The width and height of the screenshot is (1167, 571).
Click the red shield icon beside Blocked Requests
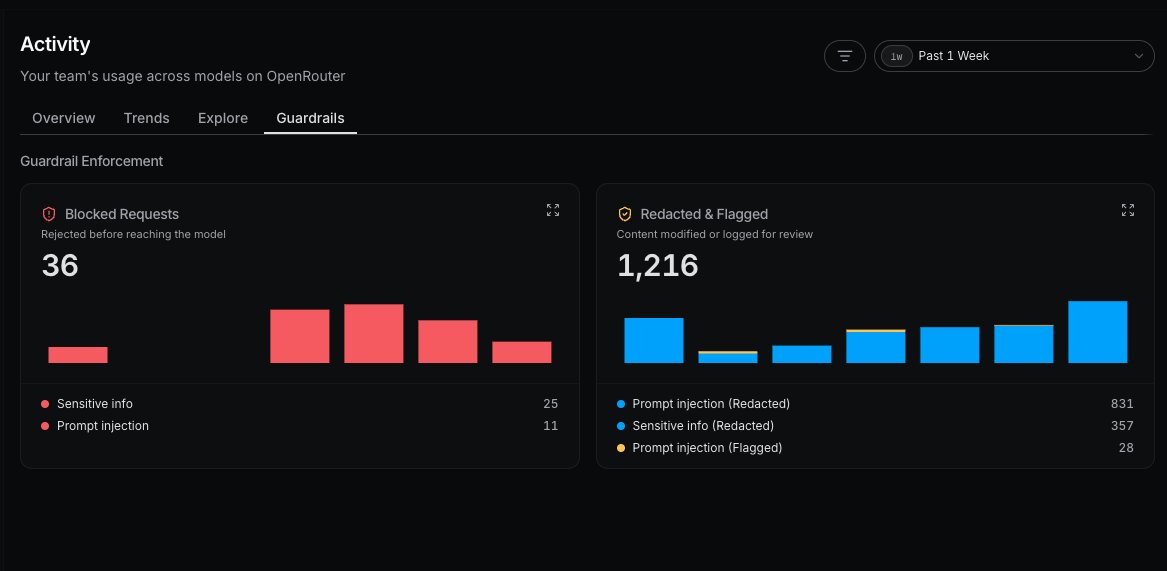coord(49,214)
